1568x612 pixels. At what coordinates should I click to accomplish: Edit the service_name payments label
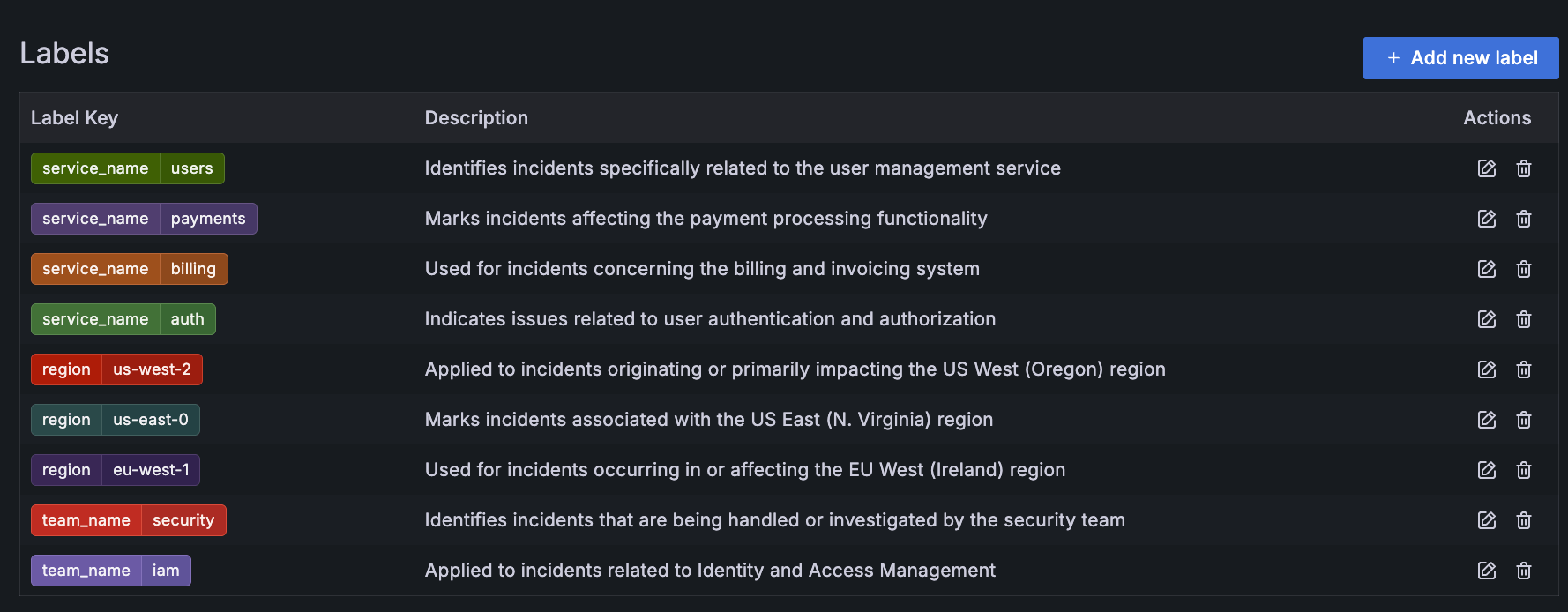pyautogui.click(x=1487, y=219)
